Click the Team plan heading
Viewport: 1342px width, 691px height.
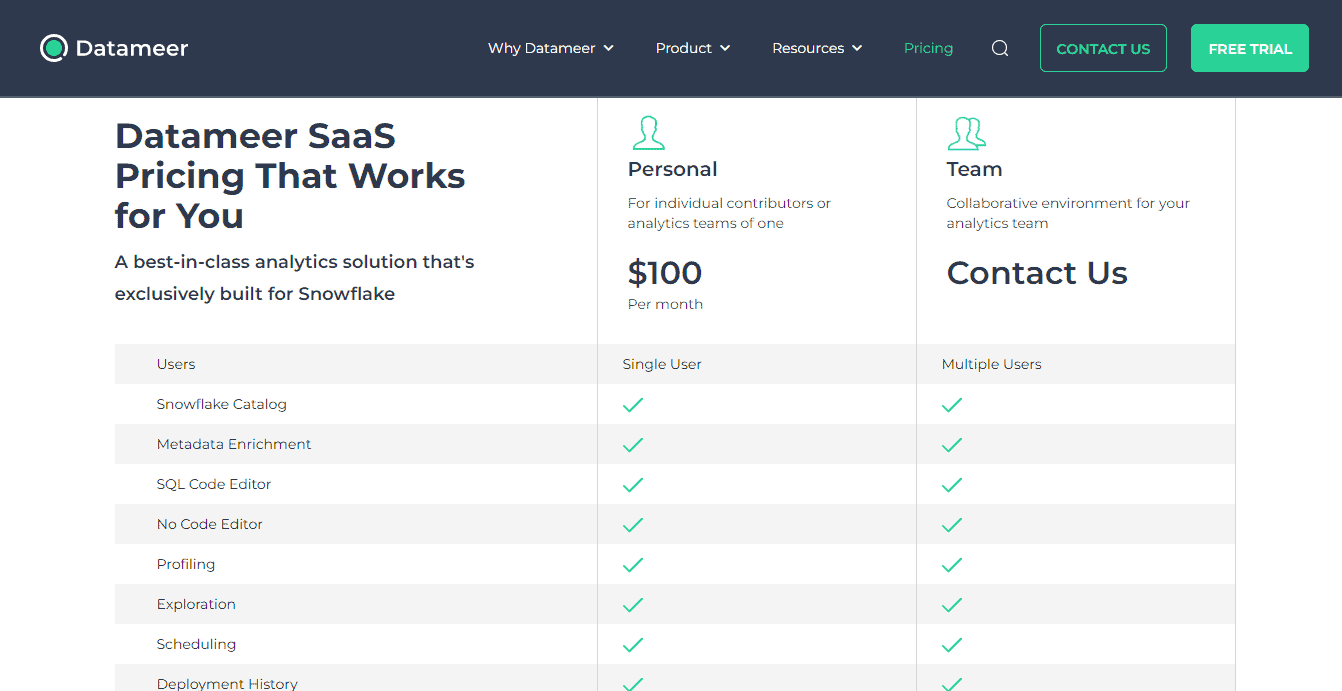(x=974, y=169)
